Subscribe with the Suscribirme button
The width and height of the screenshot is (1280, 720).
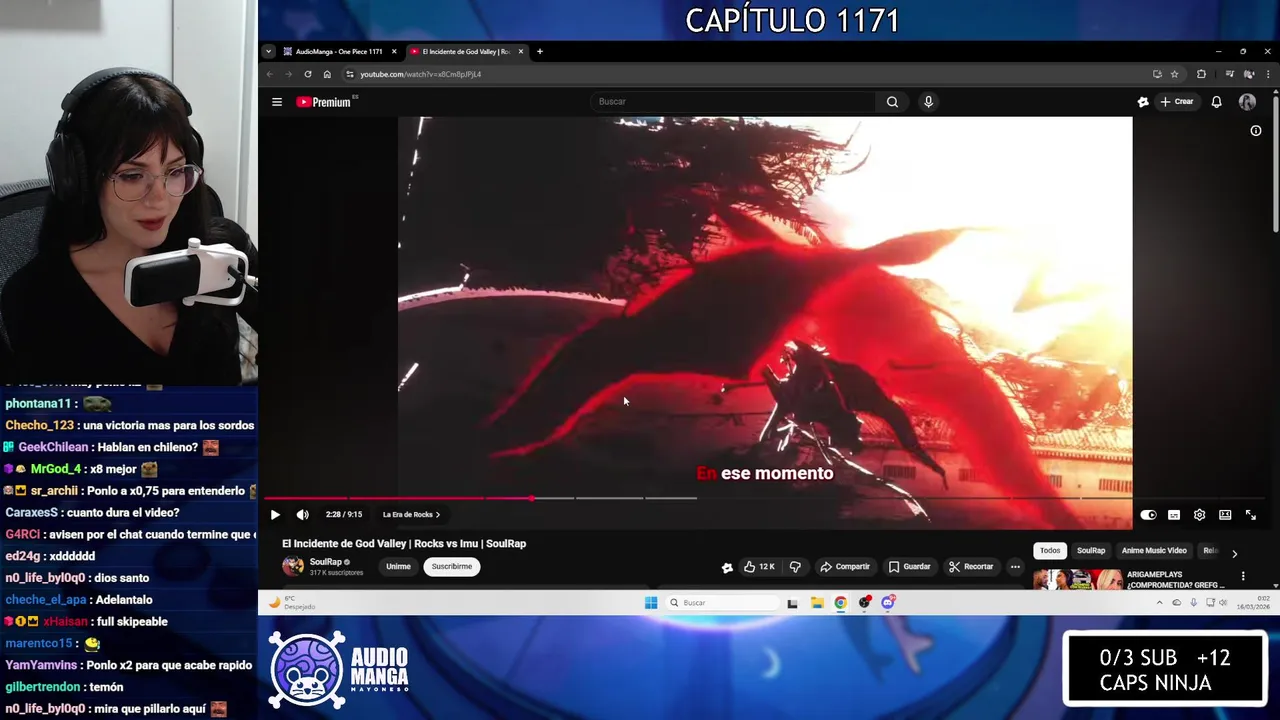451,567
